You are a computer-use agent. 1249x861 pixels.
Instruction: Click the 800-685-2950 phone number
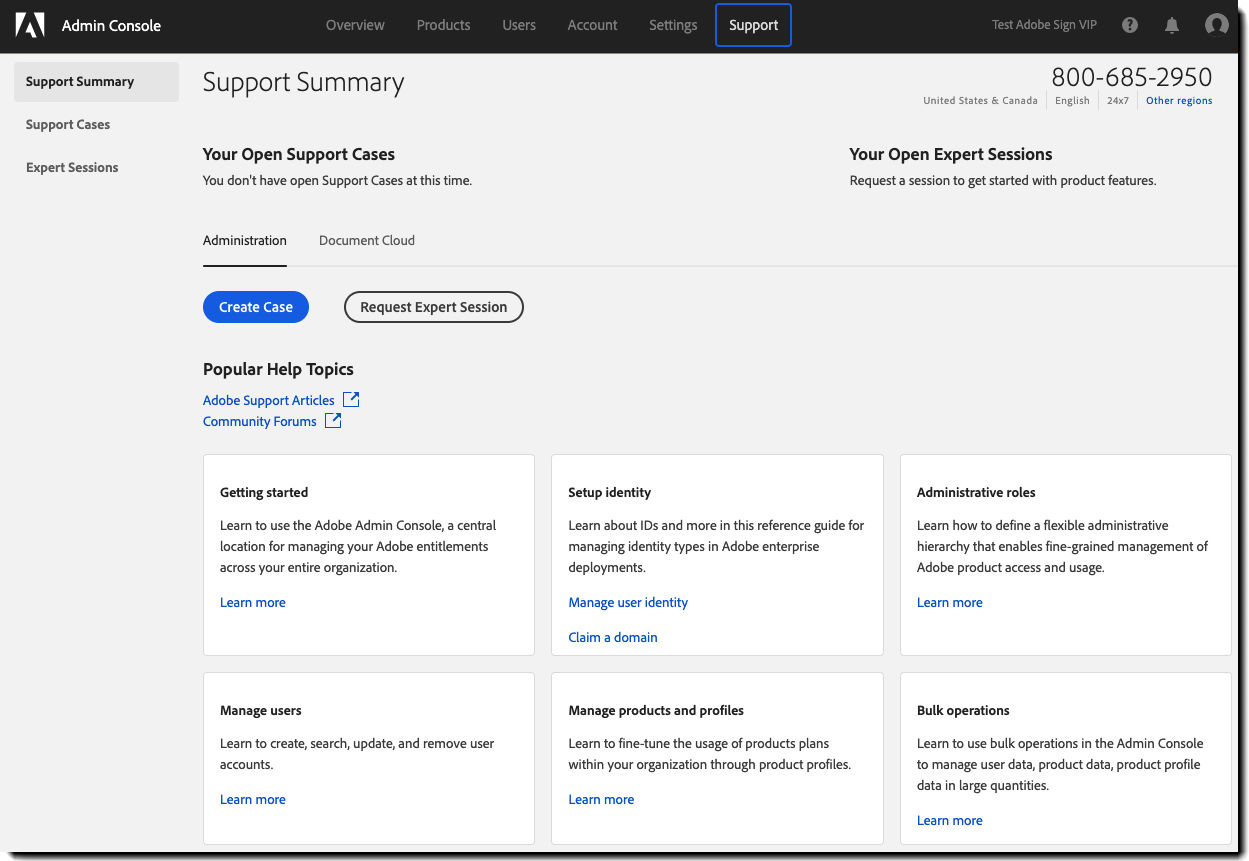click(1132, 77)
